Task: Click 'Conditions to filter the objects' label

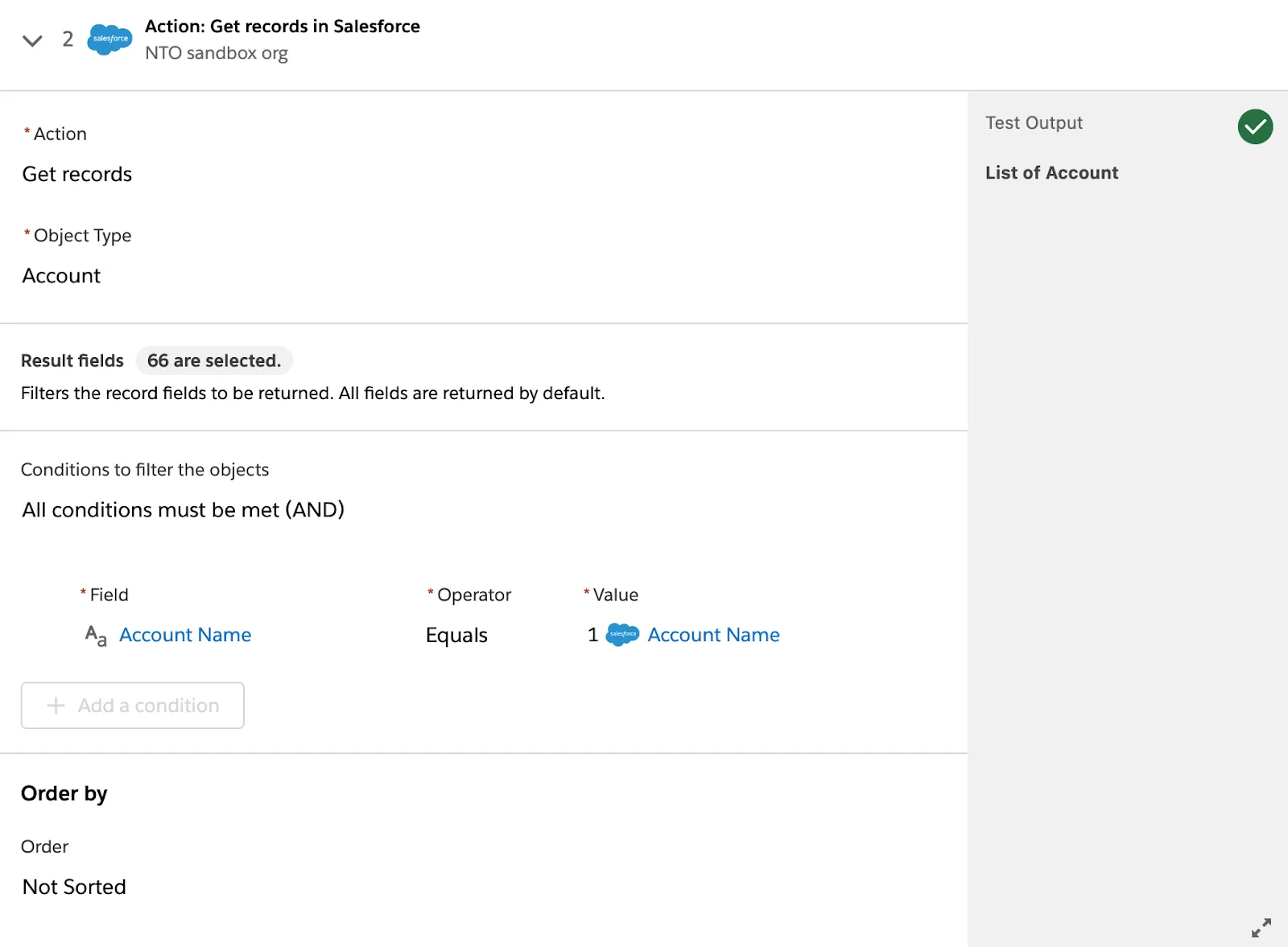Action: (145, 470)
